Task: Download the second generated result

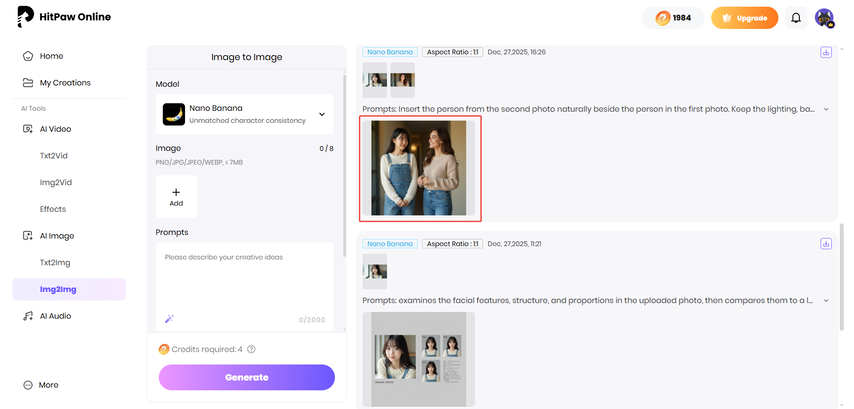Action: (826, 243)
